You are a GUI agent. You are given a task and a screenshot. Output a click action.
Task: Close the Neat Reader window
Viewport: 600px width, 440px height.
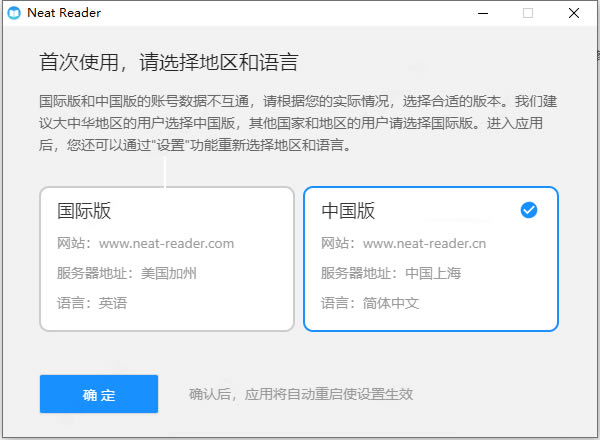tap(574, 13)
